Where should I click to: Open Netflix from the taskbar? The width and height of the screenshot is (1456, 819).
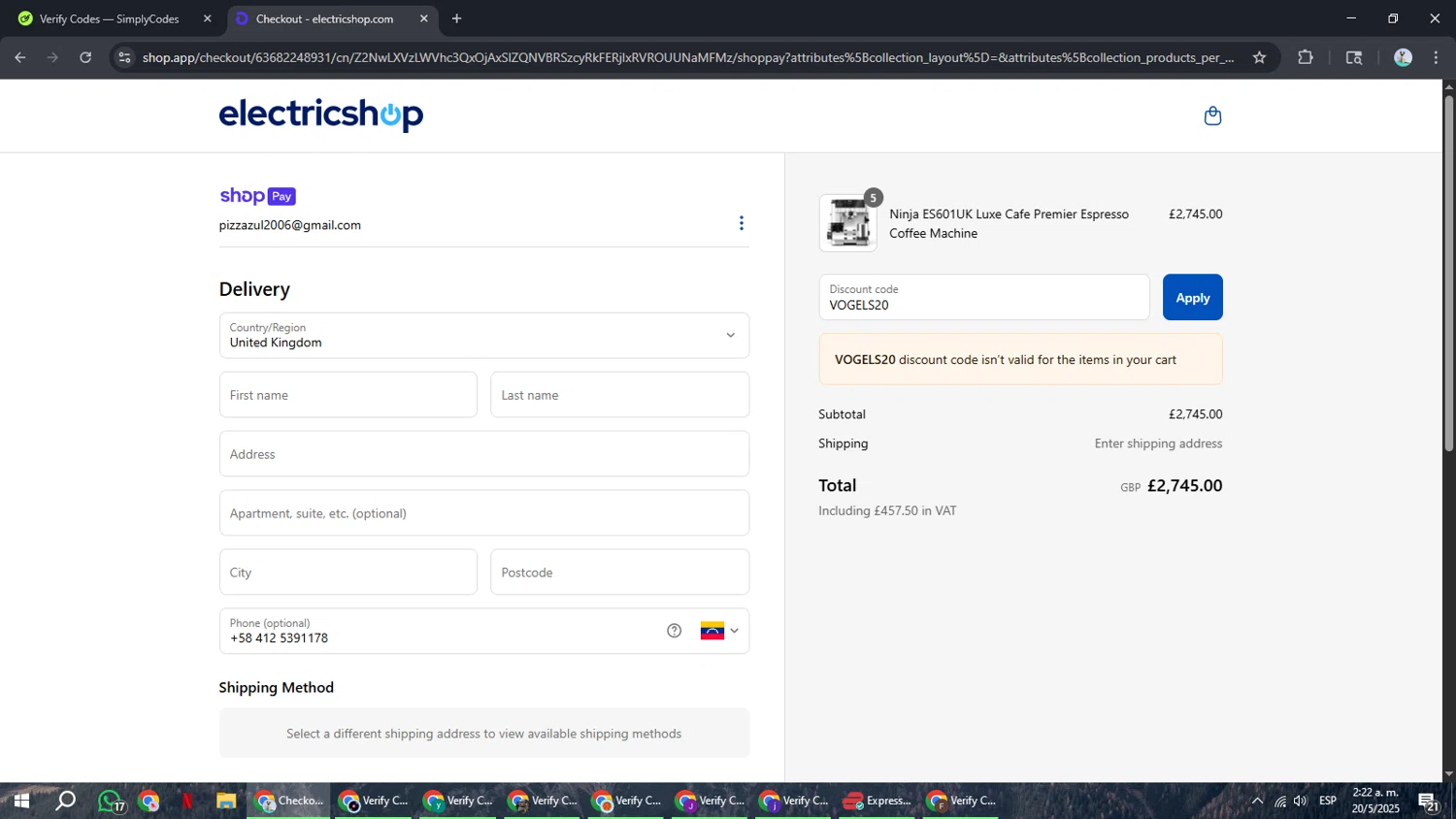coord(187,802)
